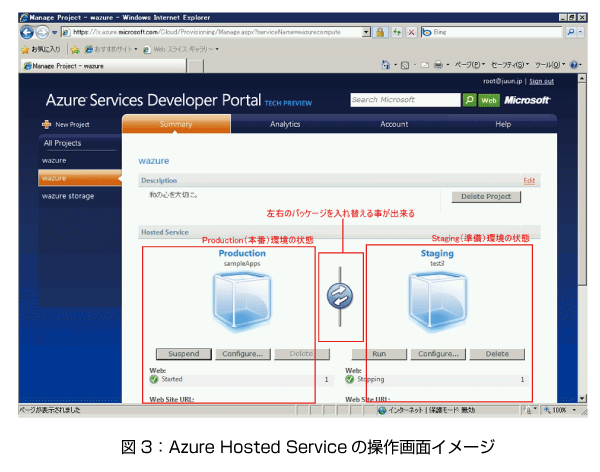600x472 pixels.
Task: Click the vertical scrollbar up arrow
Action: [x=582, y=78]
